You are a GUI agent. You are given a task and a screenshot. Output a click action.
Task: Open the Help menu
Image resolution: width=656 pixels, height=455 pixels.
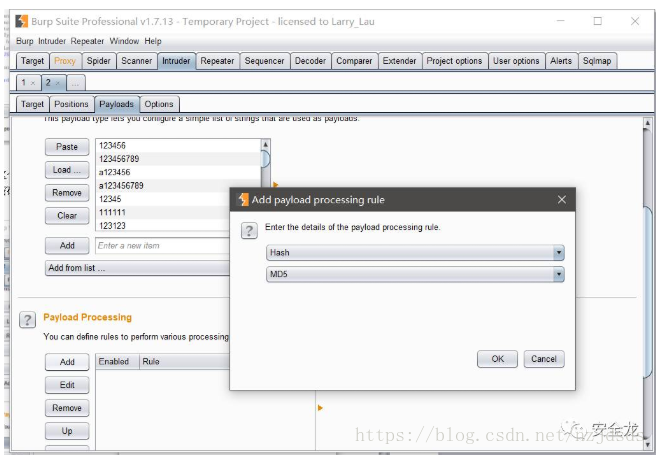click(x=153, y=41)
